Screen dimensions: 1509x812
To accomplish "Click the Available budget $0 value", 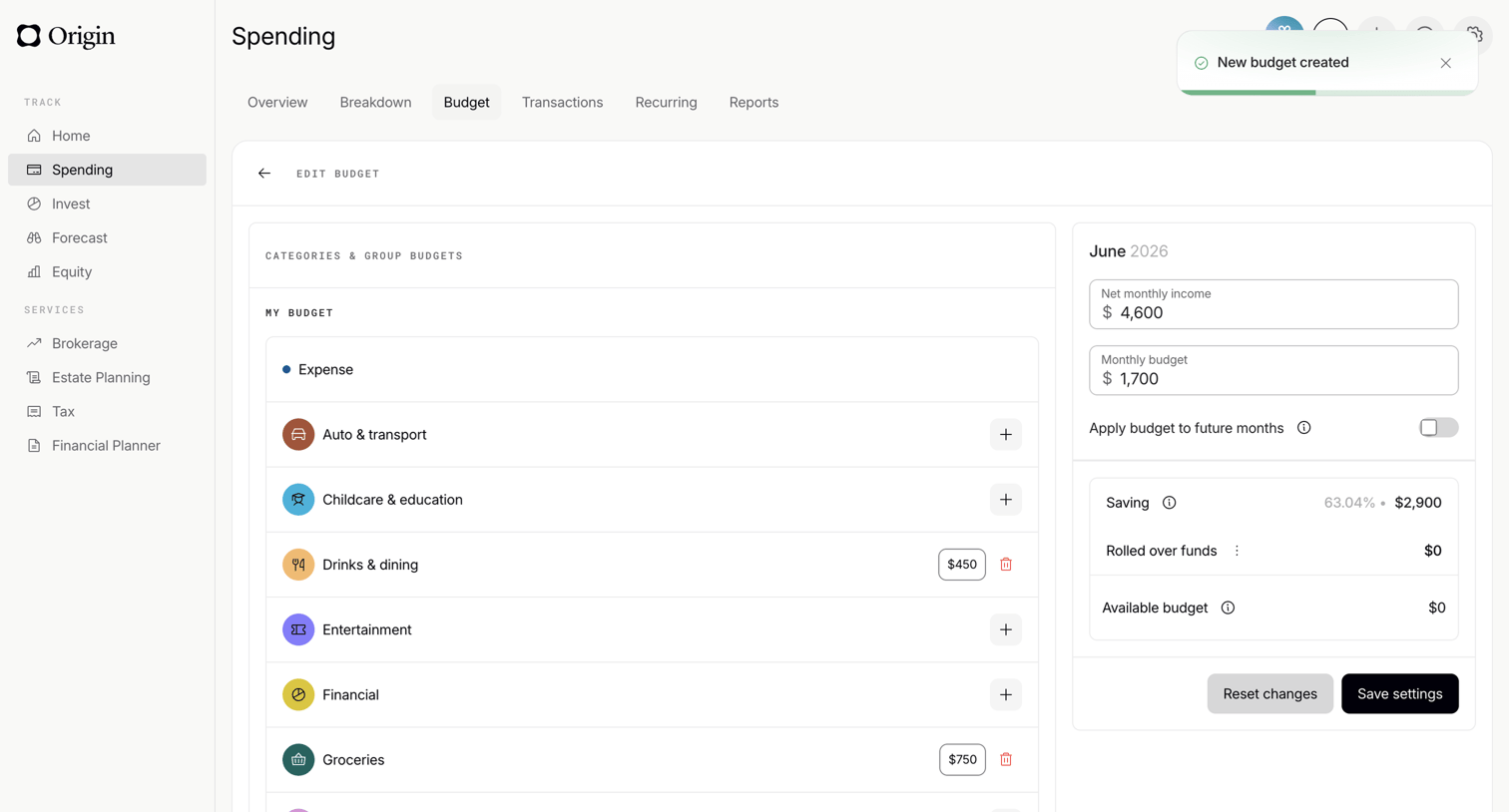I will point(1437,608).
